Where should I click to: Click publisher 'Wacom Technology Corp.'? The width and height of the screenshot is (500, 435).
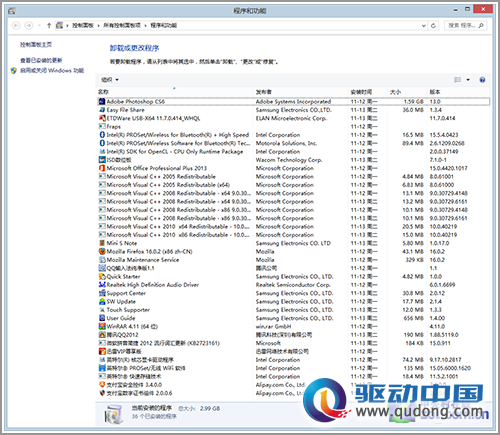coord(289,160)
